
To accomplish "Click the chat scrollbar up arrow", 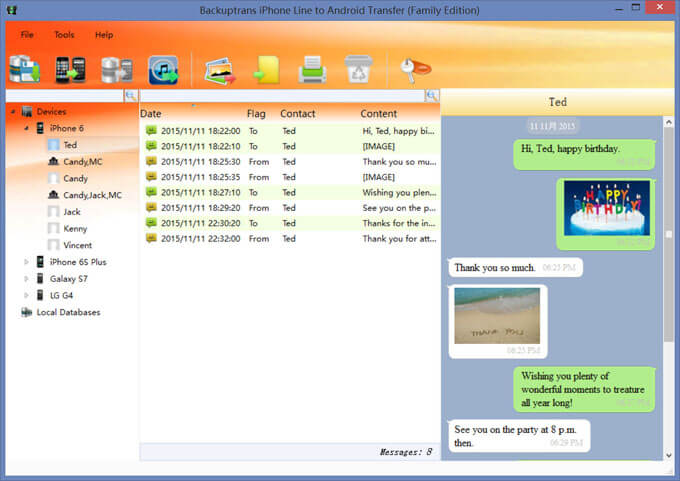I will (x=669, y=123).
